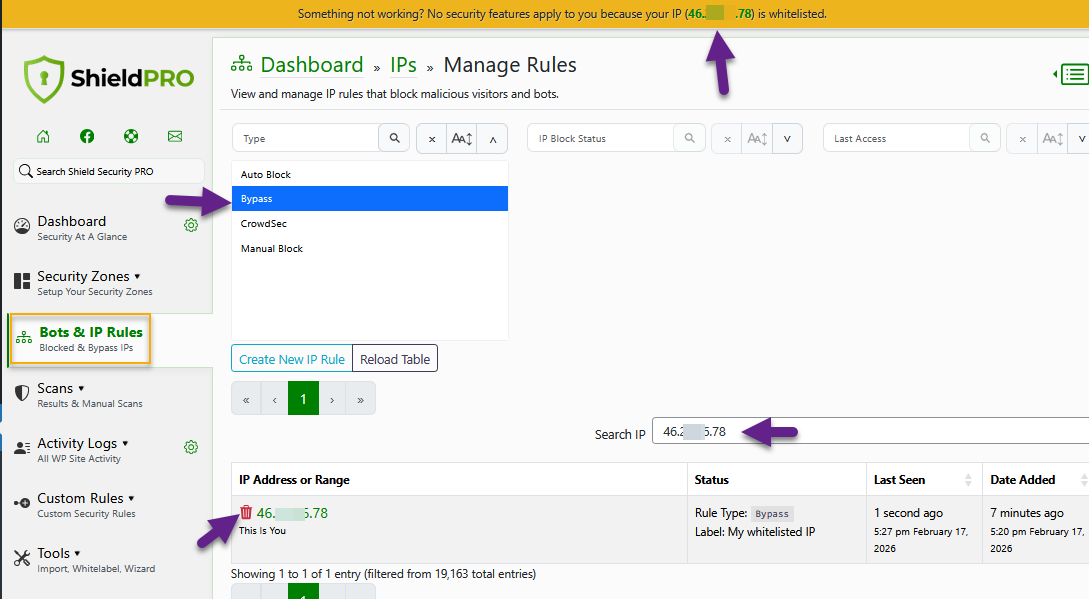Select page 1 in pagination
The image size is (1089, 599).
pyautogui.click(x=304, y=399)
